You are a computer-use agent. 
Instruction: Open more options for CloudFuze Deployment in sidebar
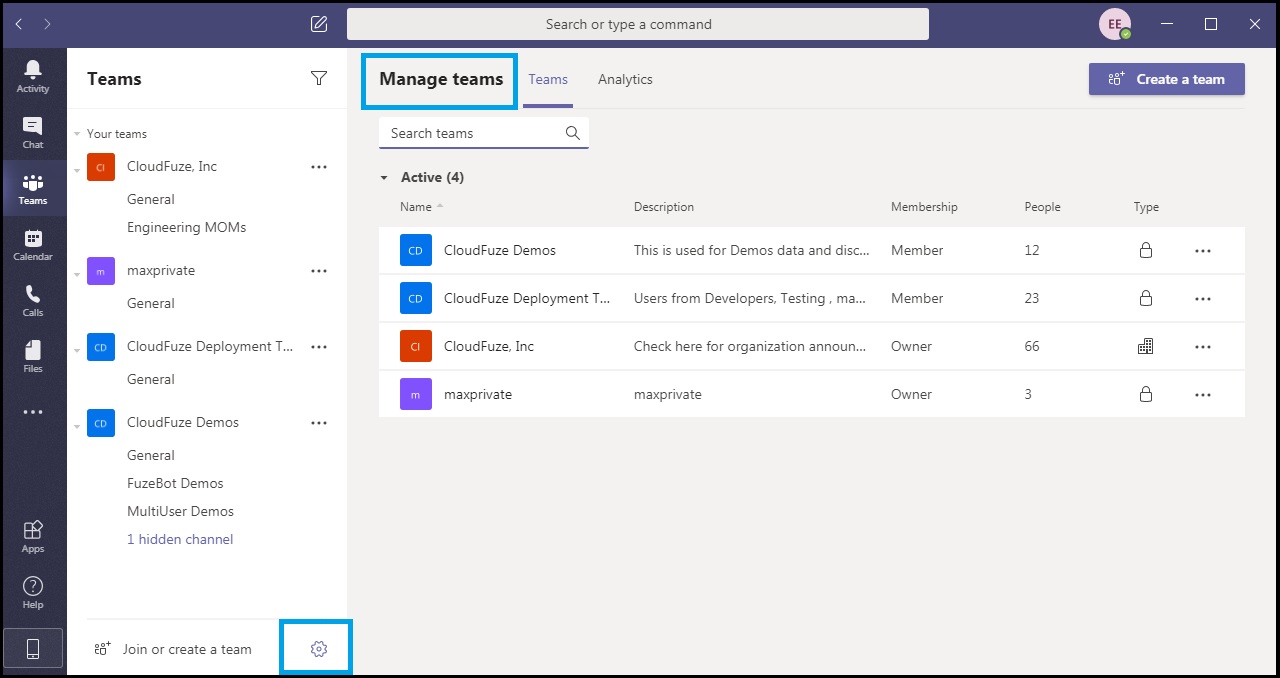[x=319, y=347]
